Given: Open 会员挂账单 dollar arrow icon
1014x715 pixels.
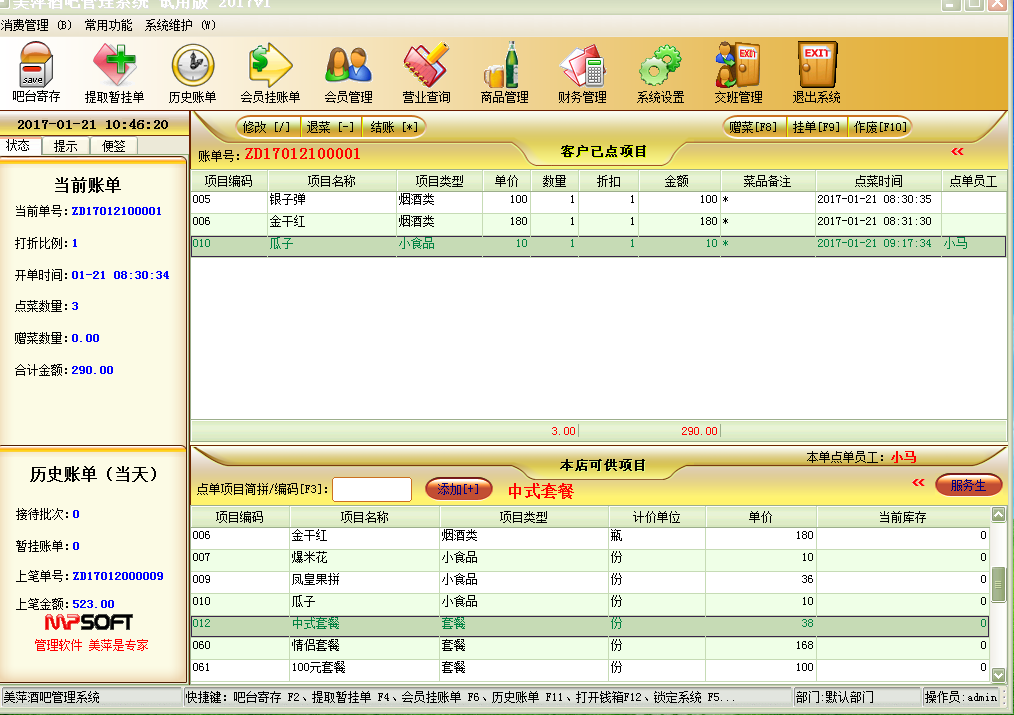Looking at the screenshot, I should click(270, 72).
